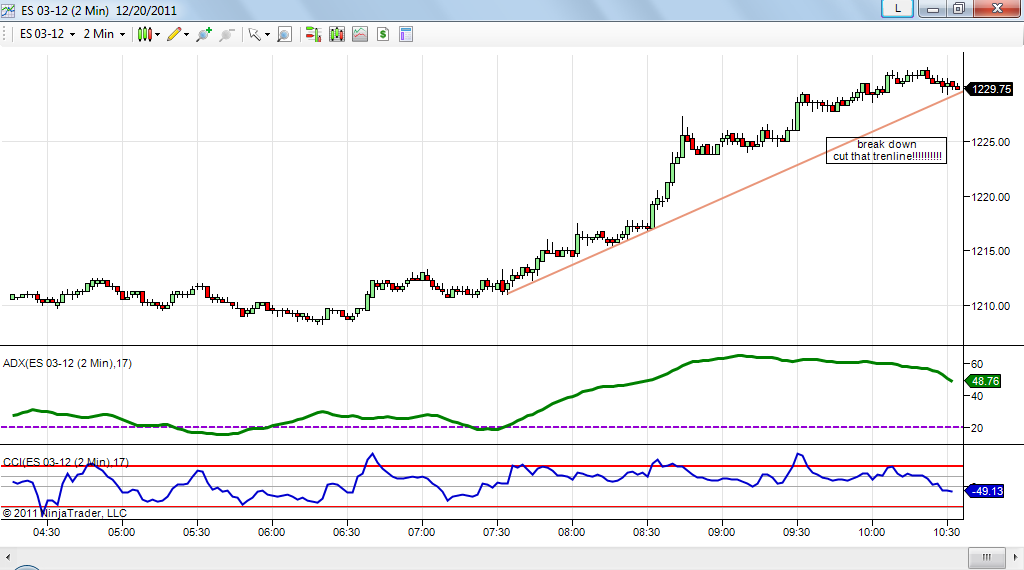Viewport: 1024px width, 570px height.
Task: Click the -49.13 CCI value marker
Action: pos(985,491)
